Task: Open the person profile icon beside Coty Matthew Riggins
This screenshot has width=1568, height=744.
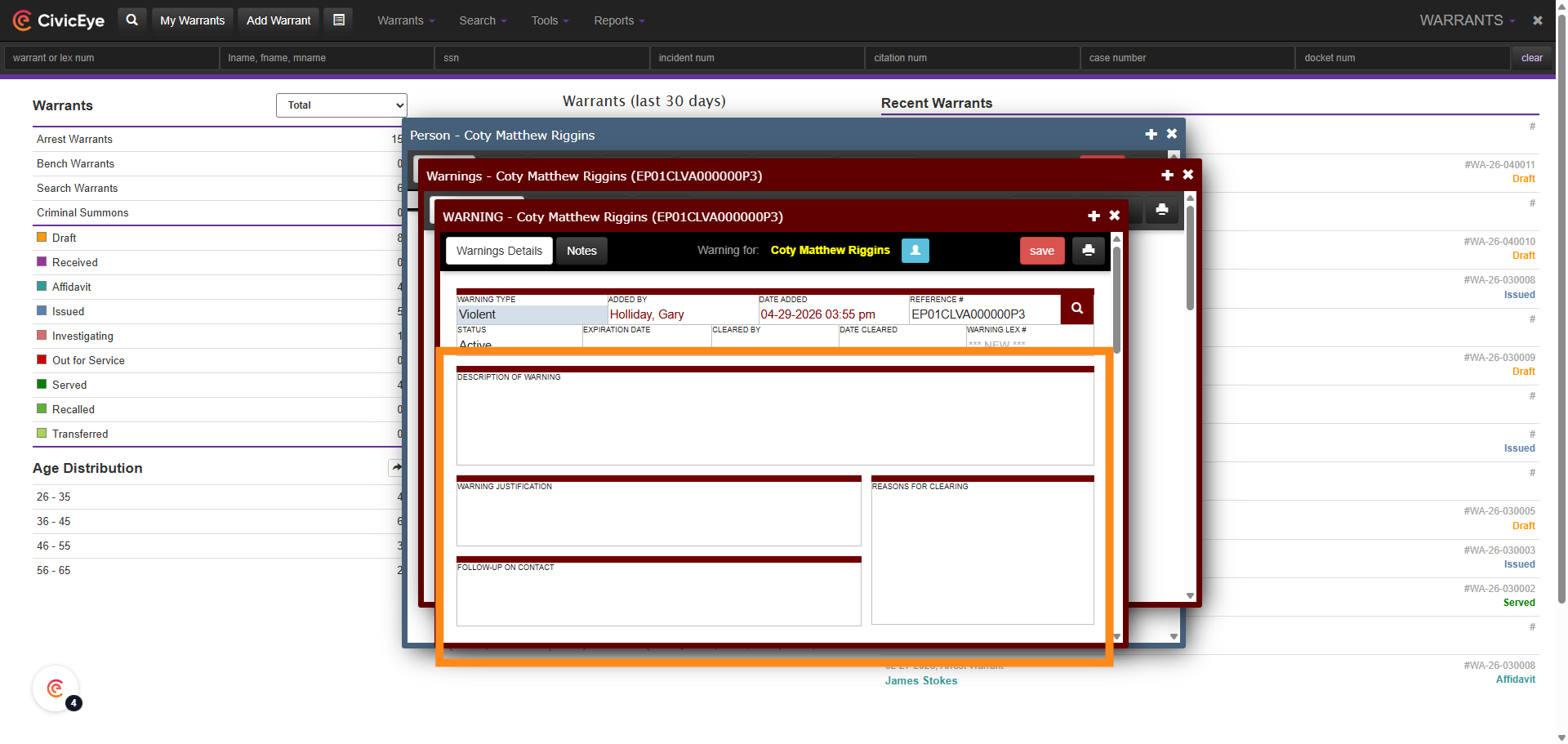Action: pos(915,251)
